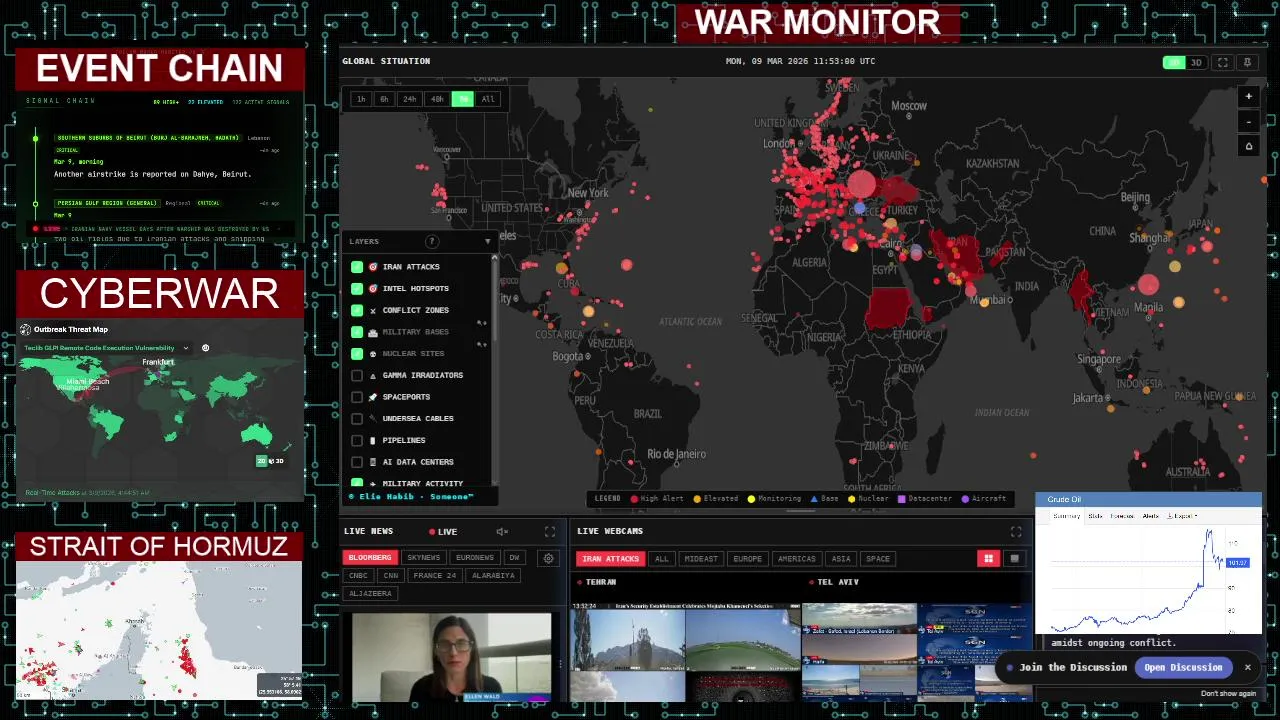The width and height of the screenshot is (1280, 720).
Task: Uncheck the Military Bases layer
Action: (x=357, y=332)
